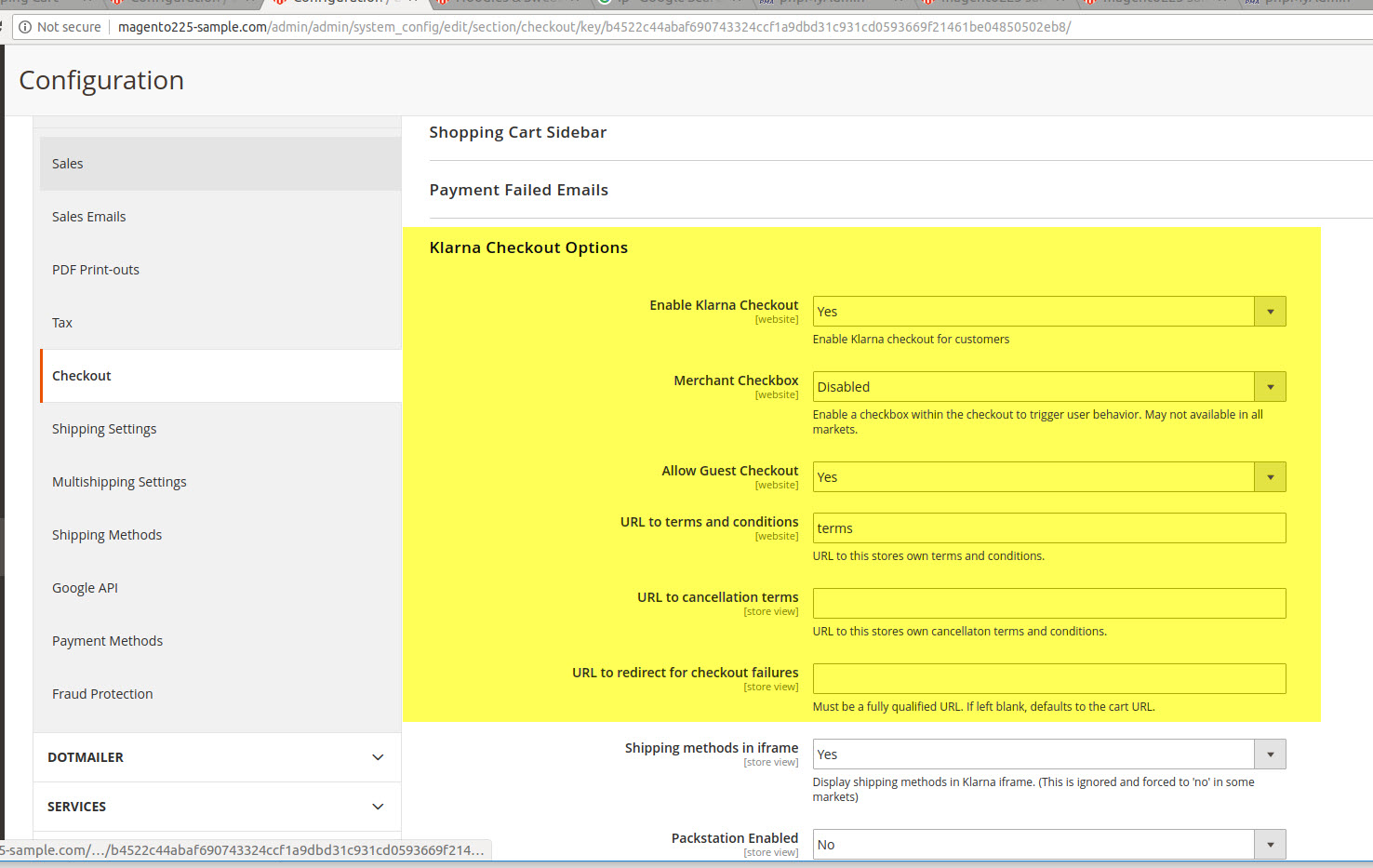Select the Sales Emails sidebar item
This screenshot has height=868, width=1373.
89,217
